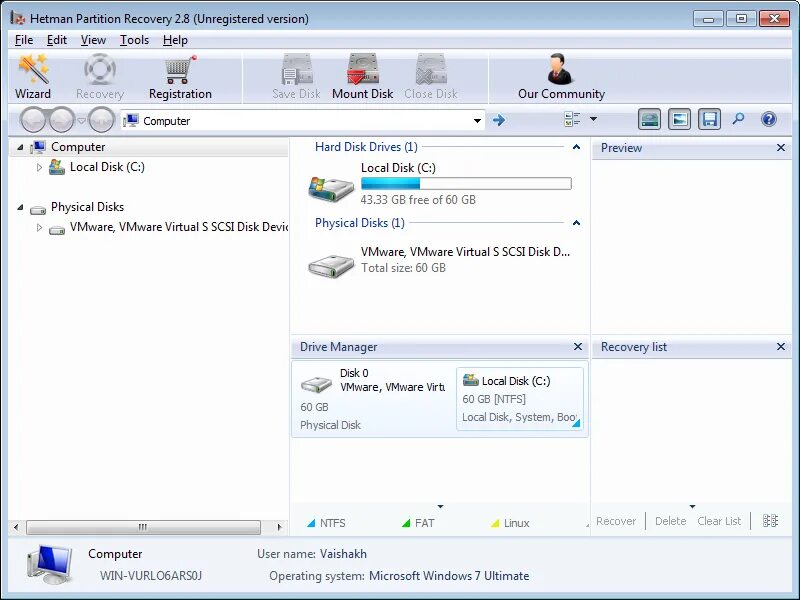Collapse the Physical Disks tree node
The width and height of the screenshot is (800, 600).
(x=20, y=207)
